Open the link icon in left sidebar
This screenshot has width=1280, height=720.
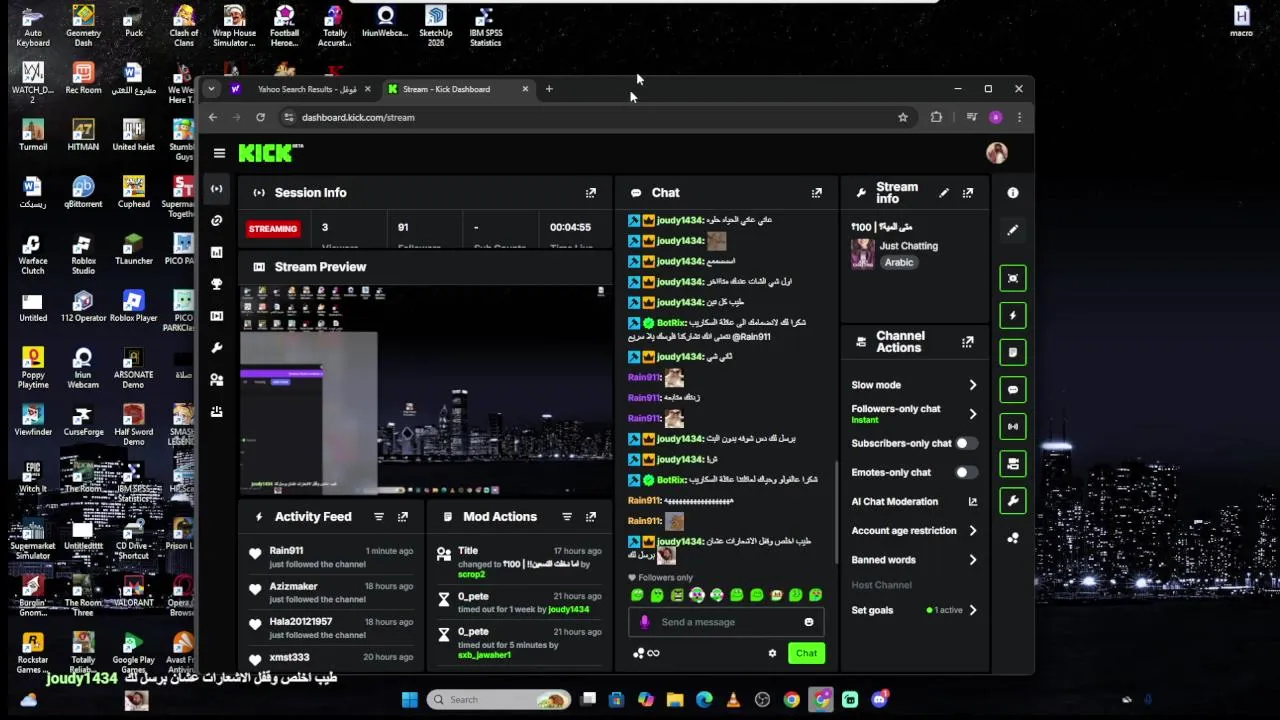pos(217,221)
